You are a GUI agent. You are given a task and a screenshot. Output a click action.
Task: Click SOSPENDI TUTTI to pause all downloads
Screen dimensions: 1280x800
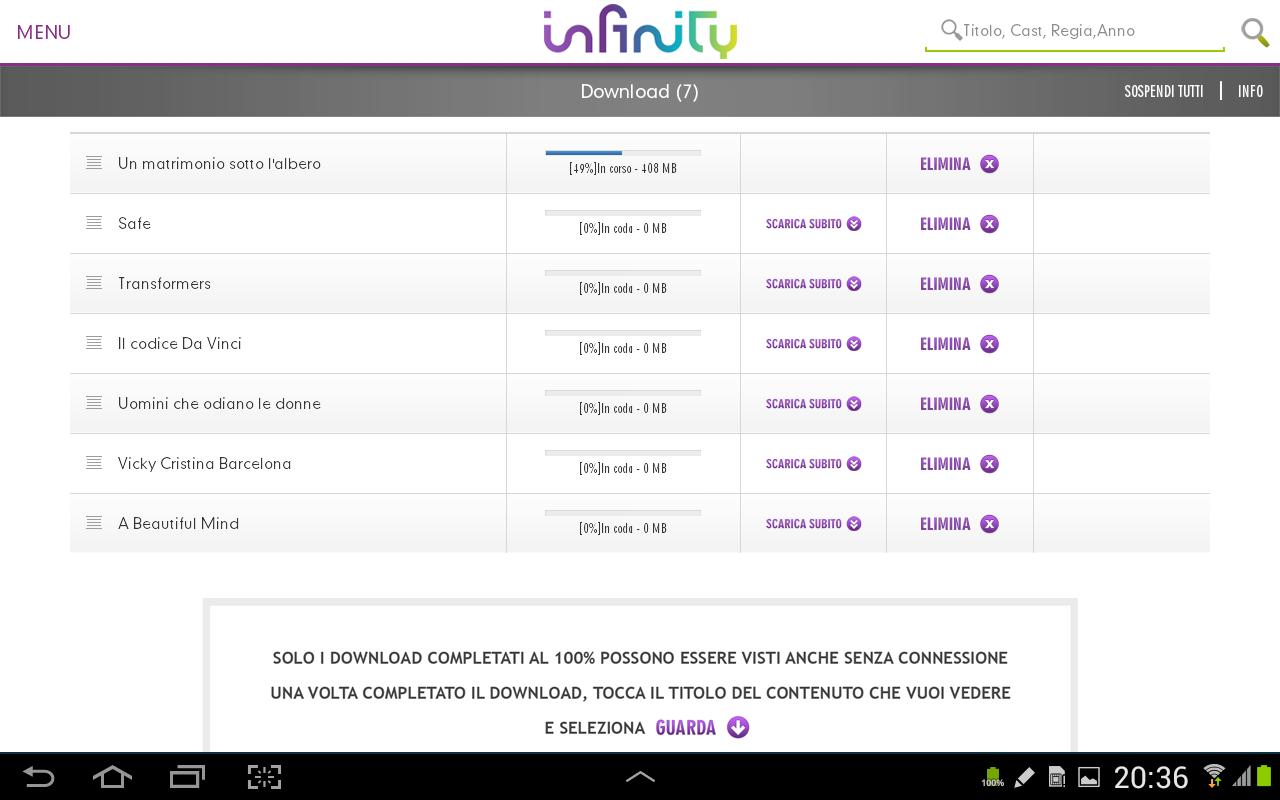pos(1163,90)
